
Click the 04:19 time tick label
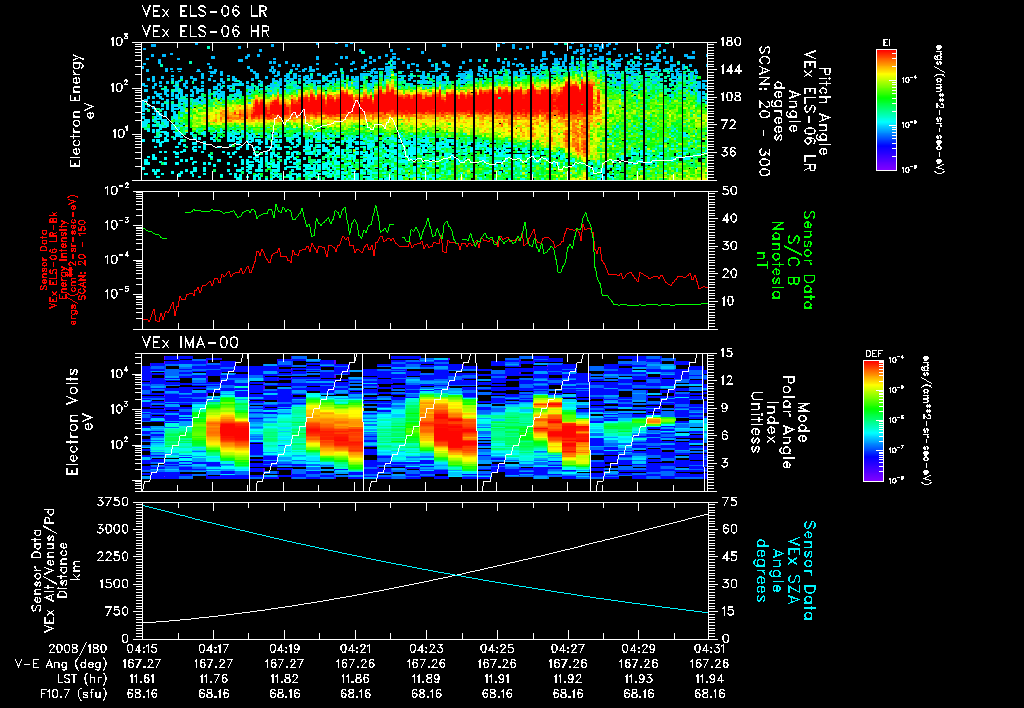coord(284,650)
